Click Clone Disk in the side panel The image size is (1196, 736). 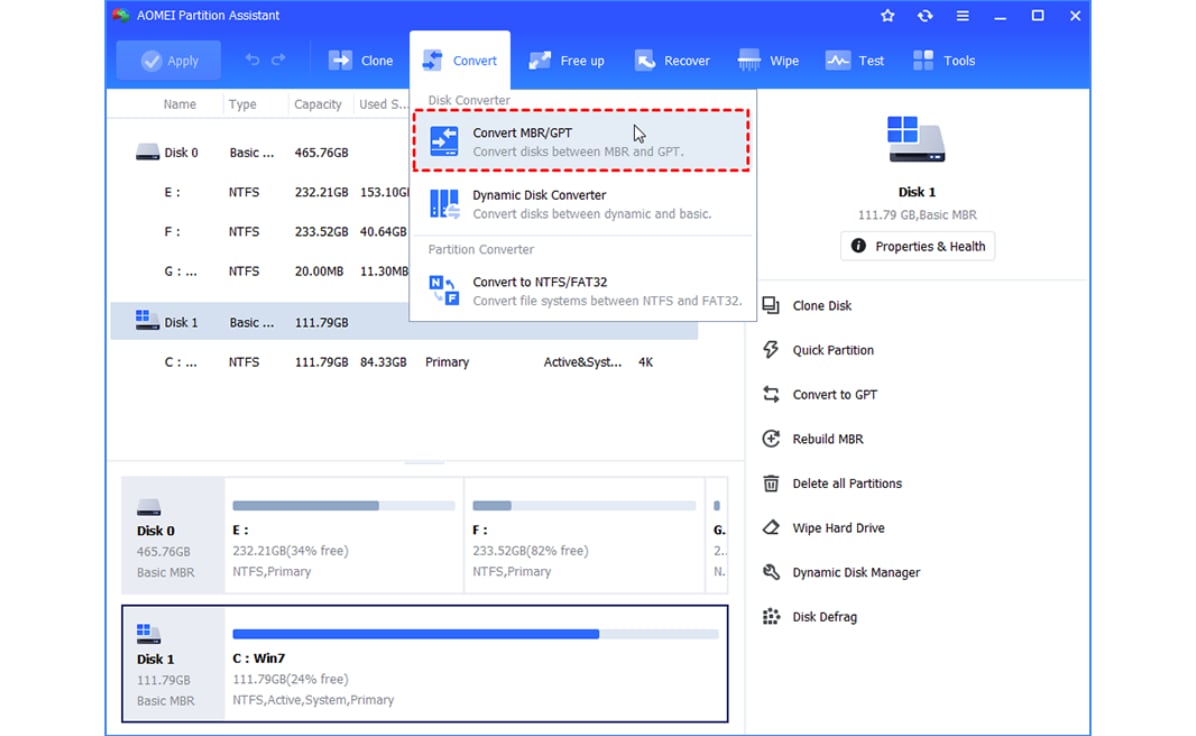click(x=821, y=306)
